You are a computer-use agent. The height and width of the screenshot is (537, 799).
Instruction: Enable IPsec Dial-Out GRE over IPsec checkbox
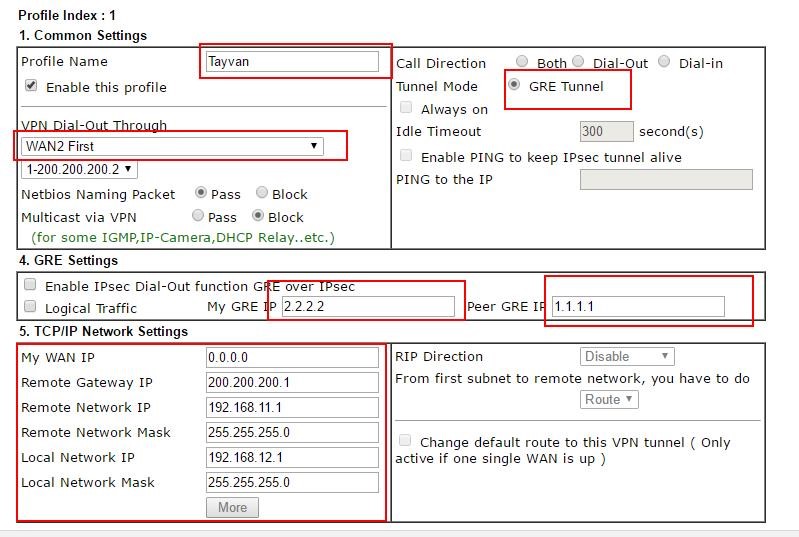coord(30,286)
